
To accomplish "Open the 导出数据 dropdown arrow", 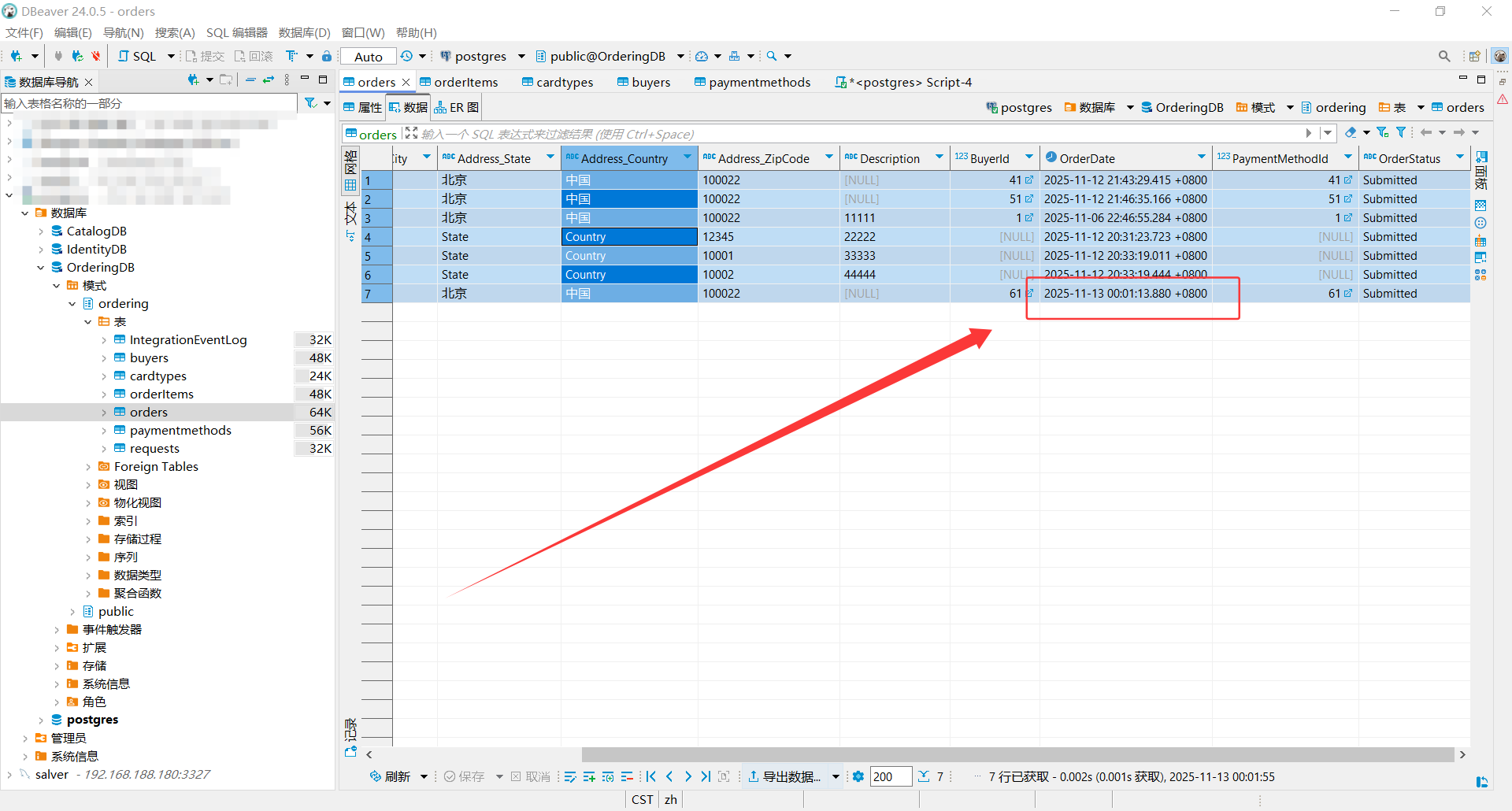I will [836, 776].
